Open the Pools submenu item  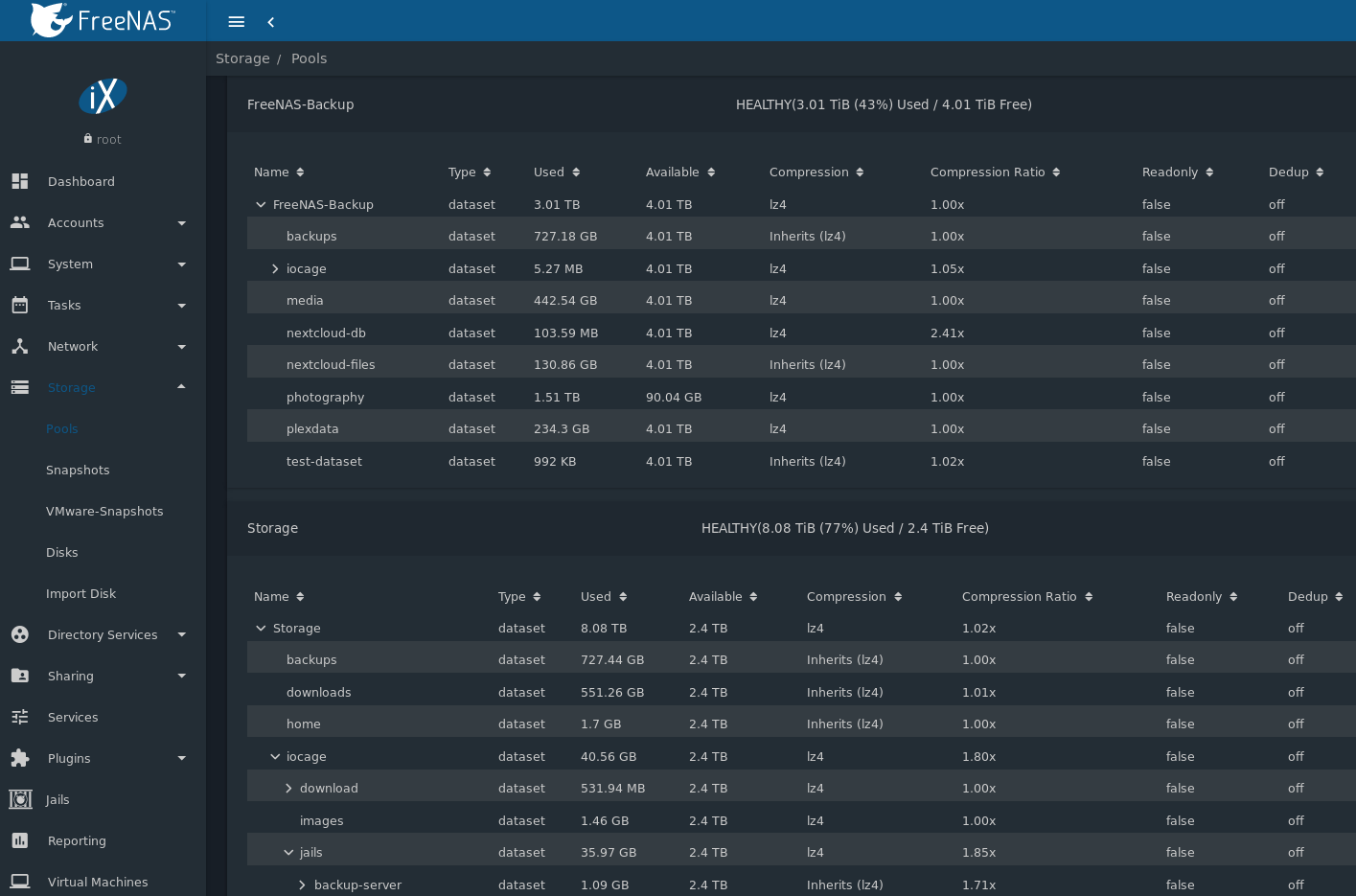pyautogui.click(x=62, y=428)
